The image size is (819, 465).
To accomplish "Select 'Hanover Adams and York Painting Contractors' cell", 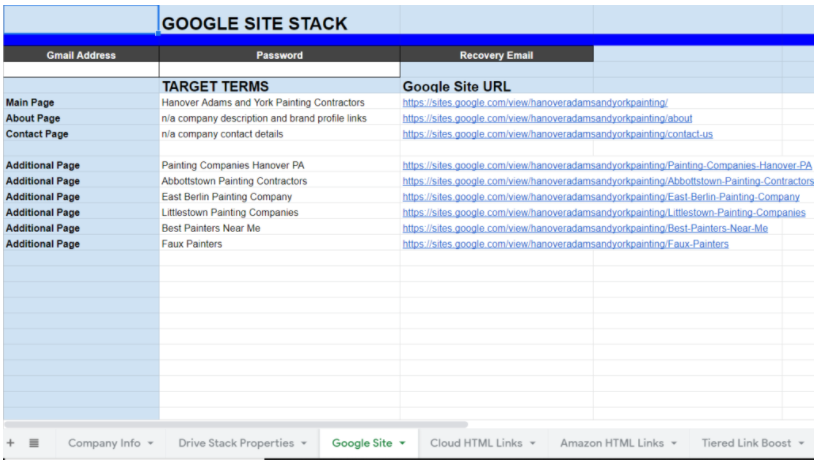I will (x=279, y=103).
